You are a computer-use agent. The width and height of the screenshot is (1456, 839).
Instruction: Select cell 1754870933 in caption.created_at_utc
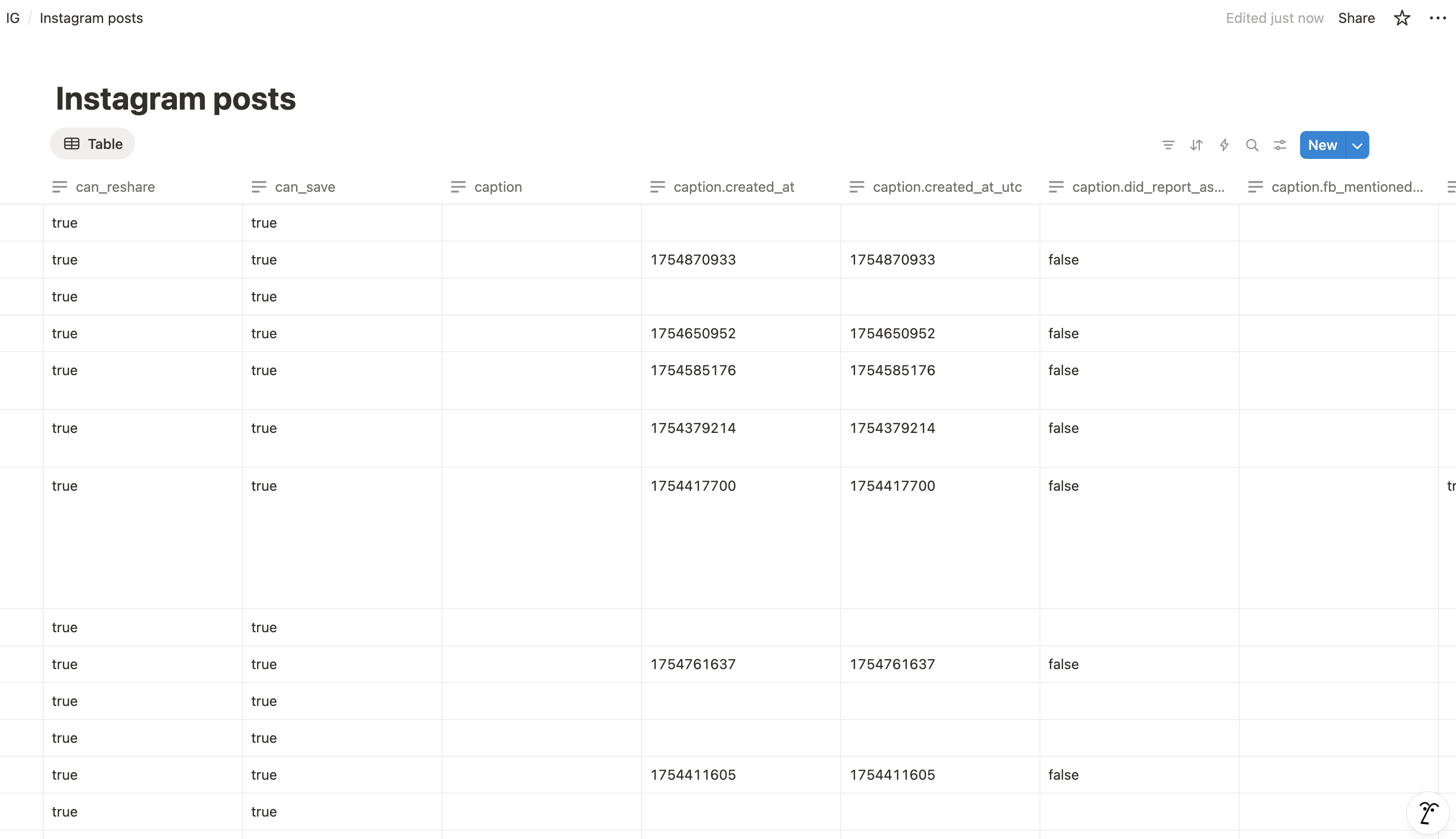[940, 260]
